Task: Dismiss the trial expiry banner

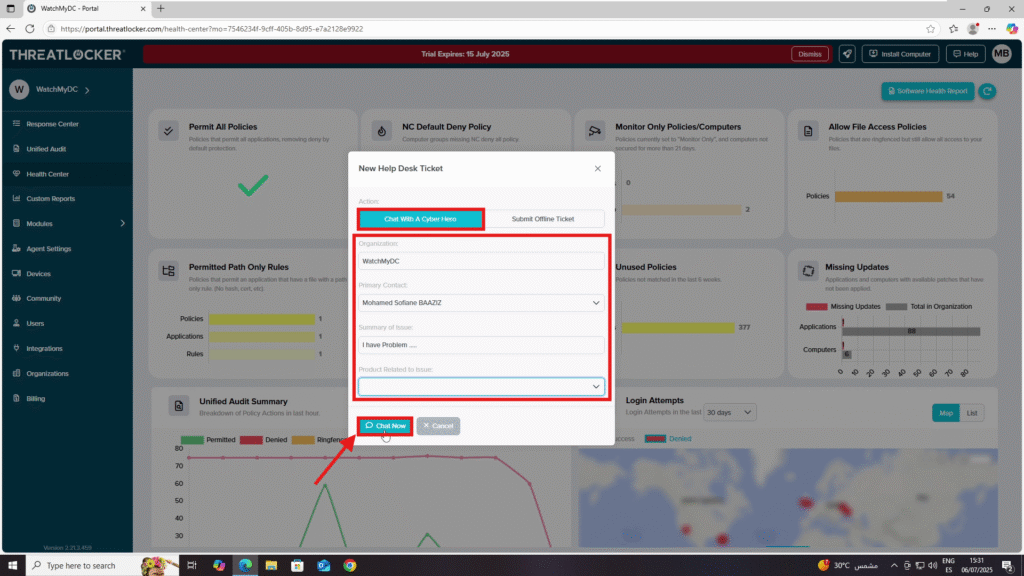Action: (x=810, y=54)
